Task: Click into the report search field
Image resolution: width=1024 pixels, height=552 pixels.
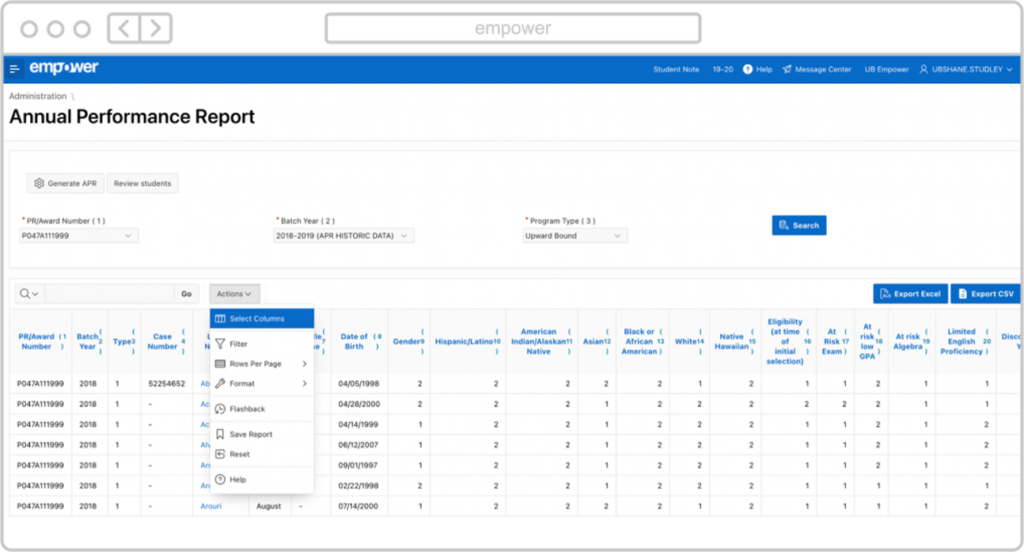Action: coord(109,294)
